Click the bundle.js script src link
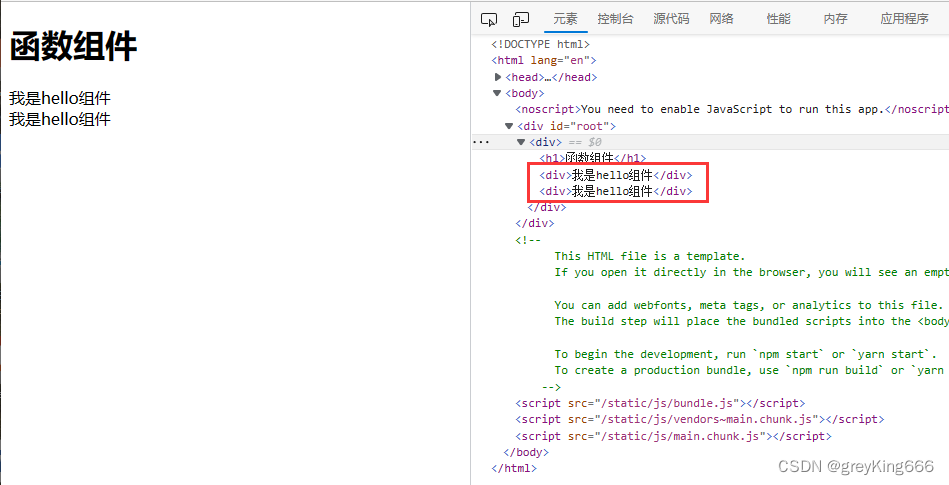Viewport: 949px width, 485px height. tap(671, 403)
